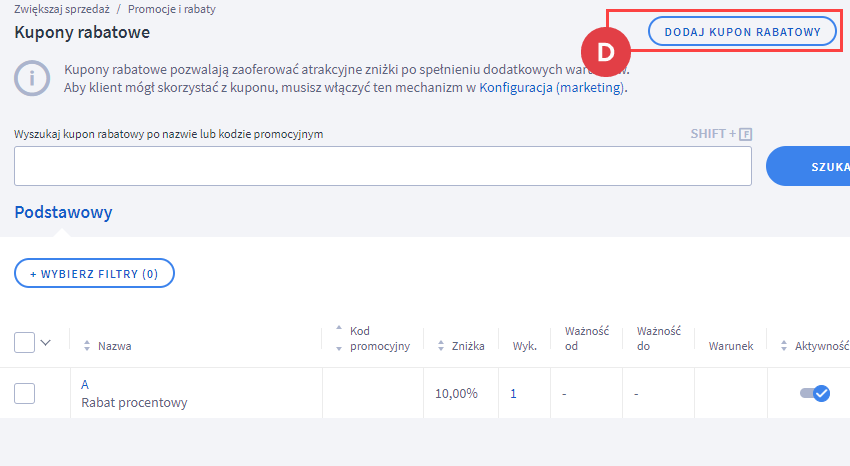Open the Podstawowy tab
850x466 pixels.
point(63,212)
